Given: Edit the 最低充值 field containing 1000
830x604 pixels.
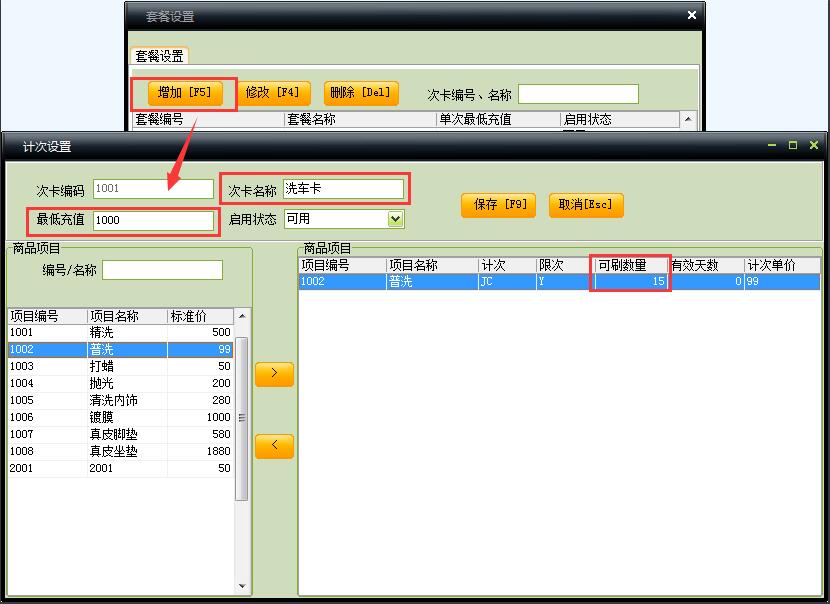Looking at the screenshot, I should (154, 220).
